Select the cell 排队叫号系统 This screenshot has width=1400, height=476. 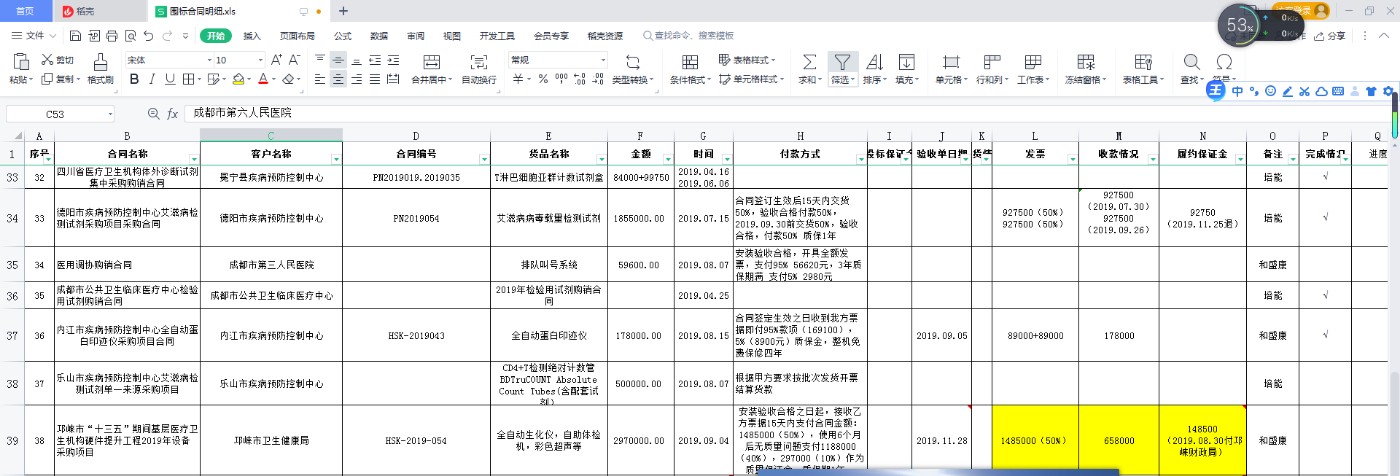tap(549, 265)
